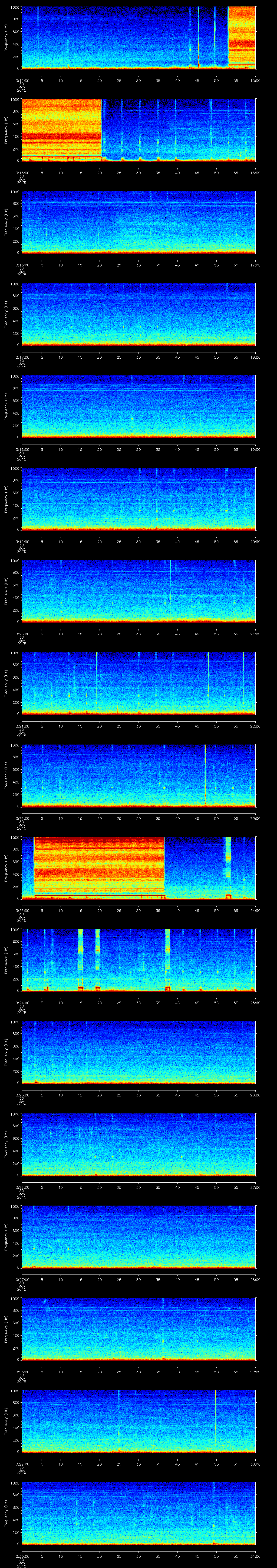
Task: Click the Frequency (Hz) axis label of the 0:16:00 spectrogram
Action: click(x=6, y=222)
